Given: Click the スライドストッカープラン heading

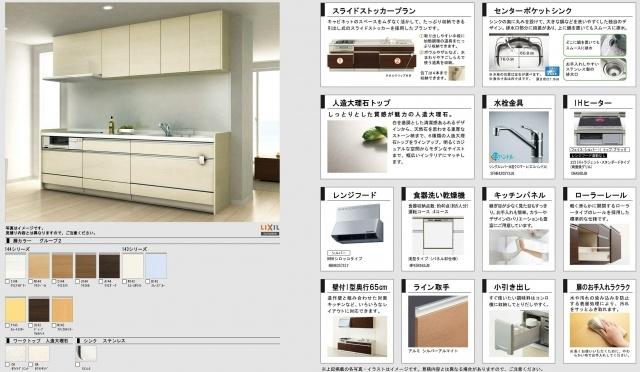Looking at the screenshot, I should (374, 11).
